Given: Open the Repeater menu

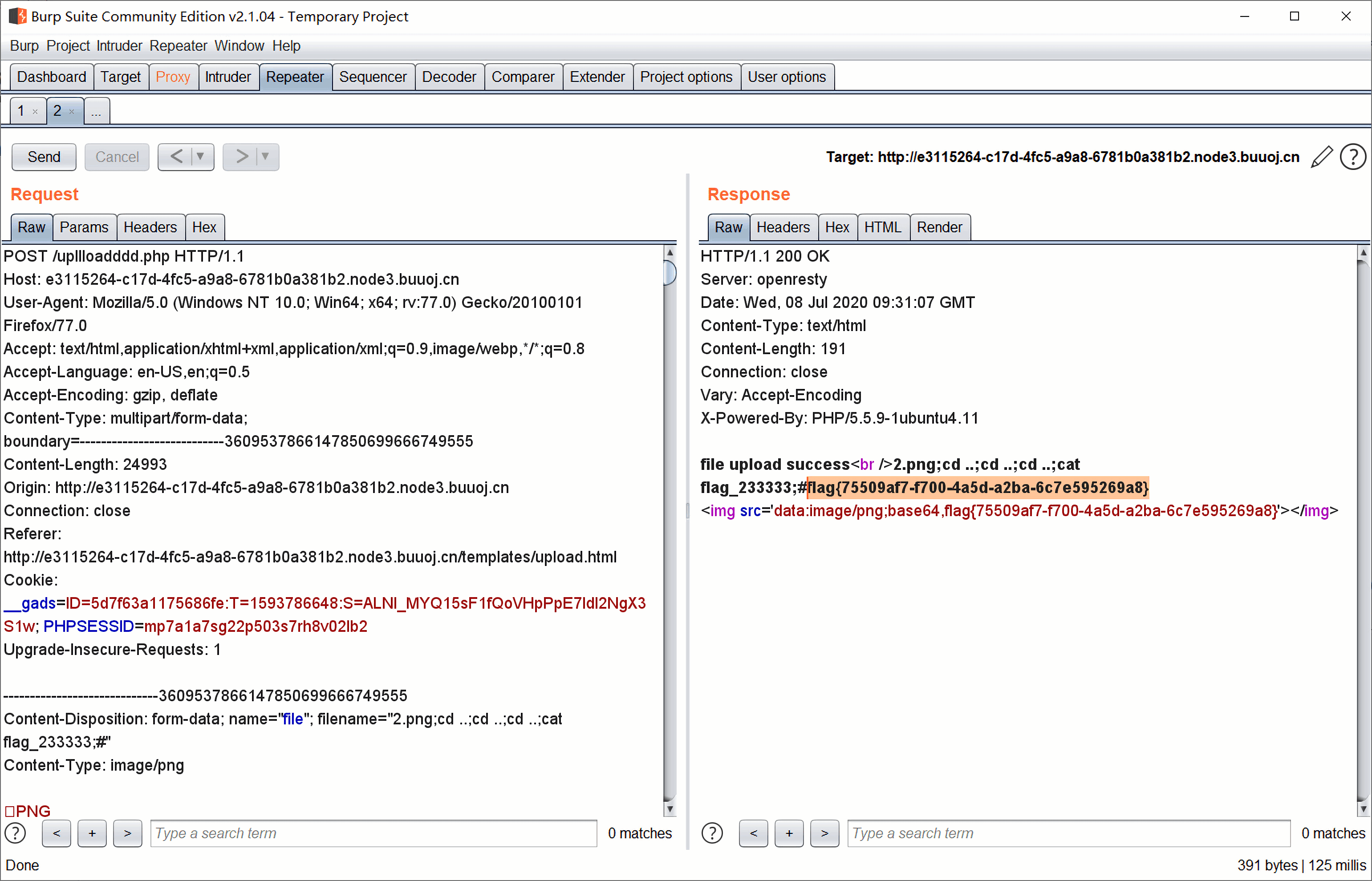Looking at the screenshot, I should click(x=178, y=46).
